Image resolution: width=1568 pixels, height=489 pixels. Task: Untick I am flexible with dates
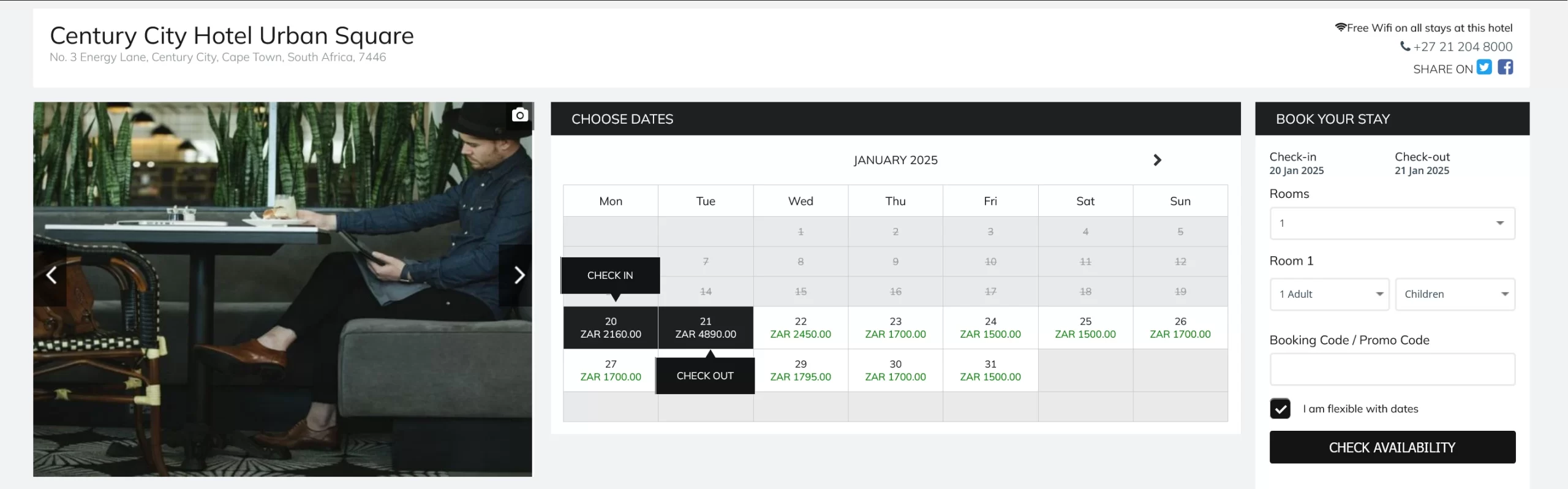pos(1280,409)
